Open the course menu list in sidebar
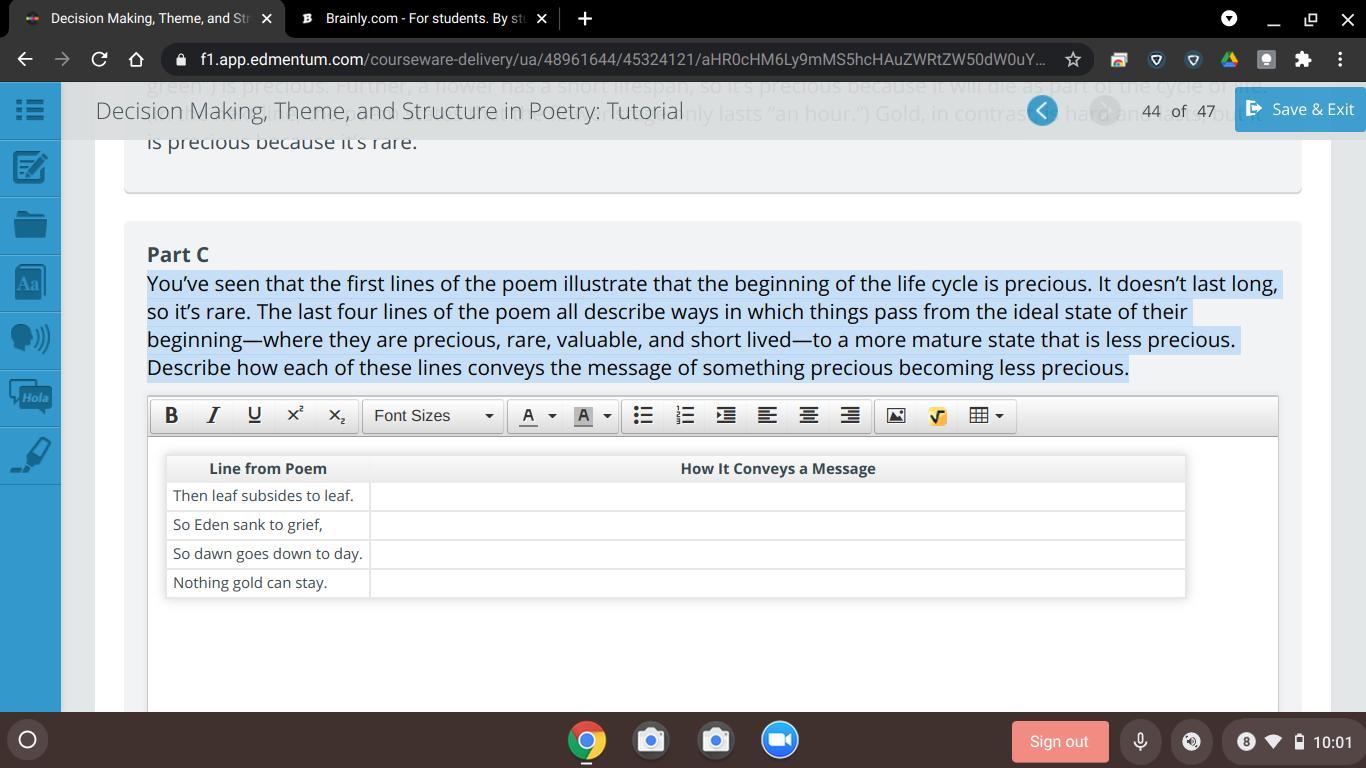This screenshot has height=768, width=1366. pyautogui.click(x=30, y=109)
